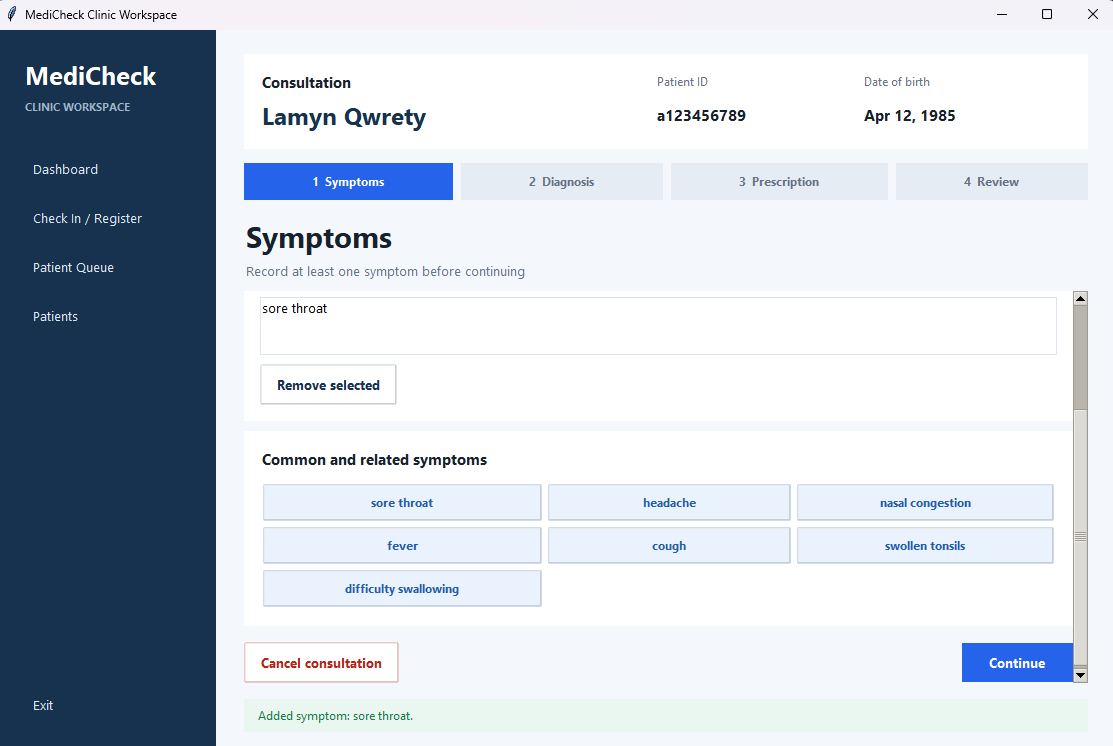Click patient name Lamyn Qwrety

coord(344,117)
